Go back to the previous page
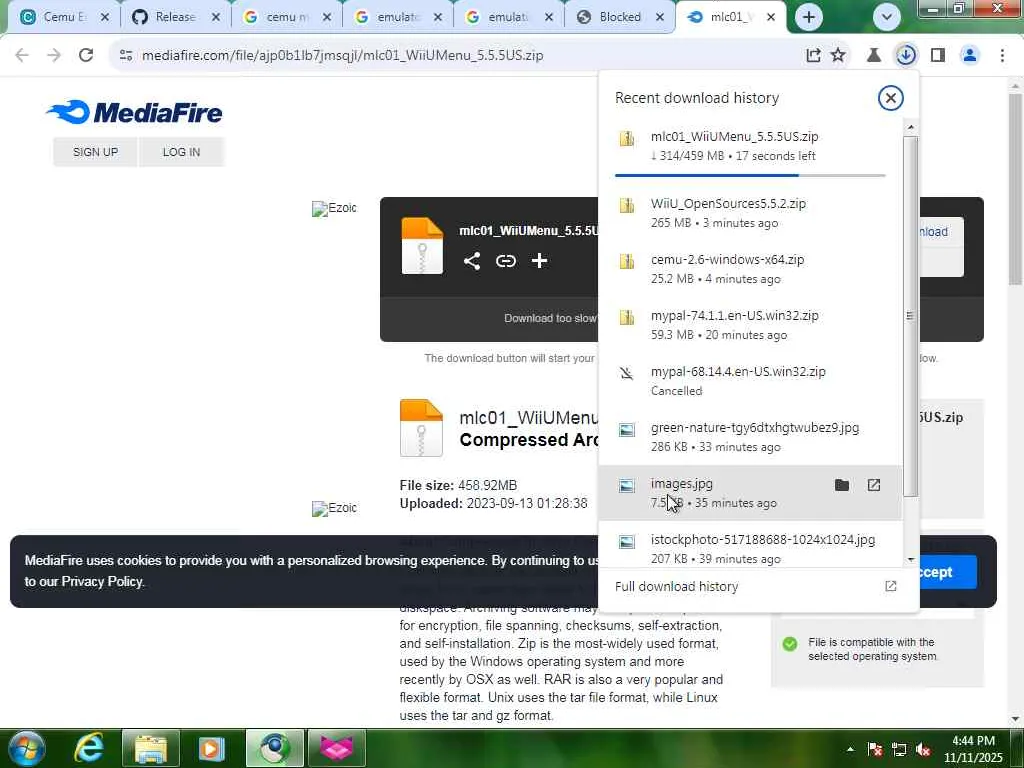This screenshot has height=768, width=1024. [x=22, y=55]
